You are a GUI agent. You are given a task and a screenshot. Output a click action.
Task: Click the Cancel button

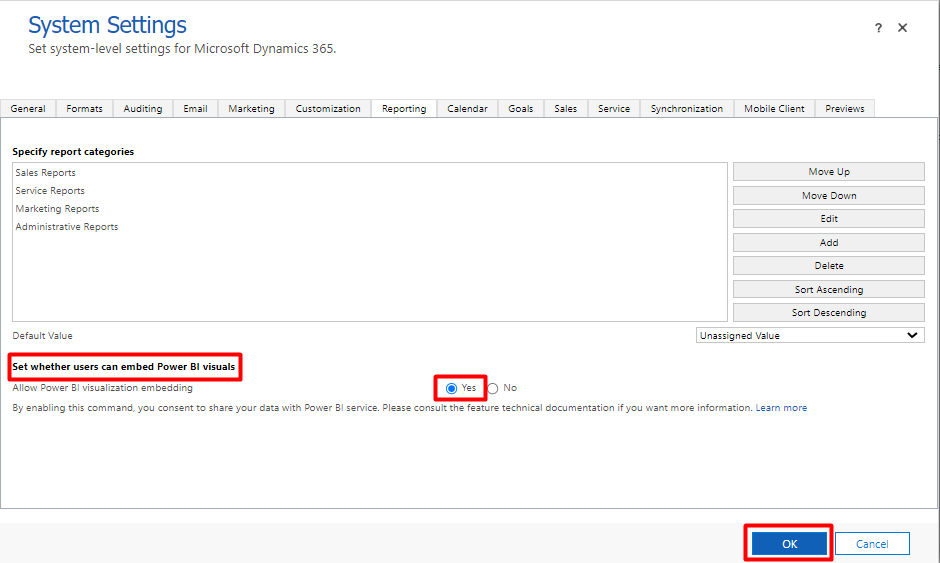[x=872, y=544]
